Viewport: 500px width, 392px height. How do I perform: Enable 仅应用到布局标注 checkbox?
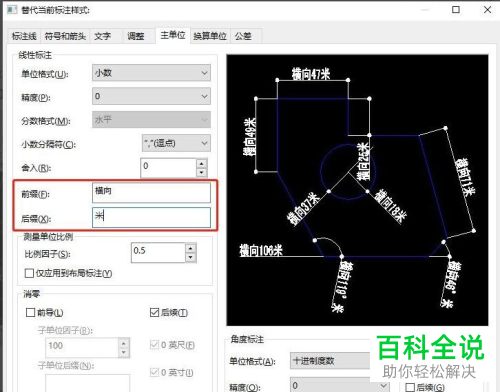pyautogui.click(x=29, y=273)
